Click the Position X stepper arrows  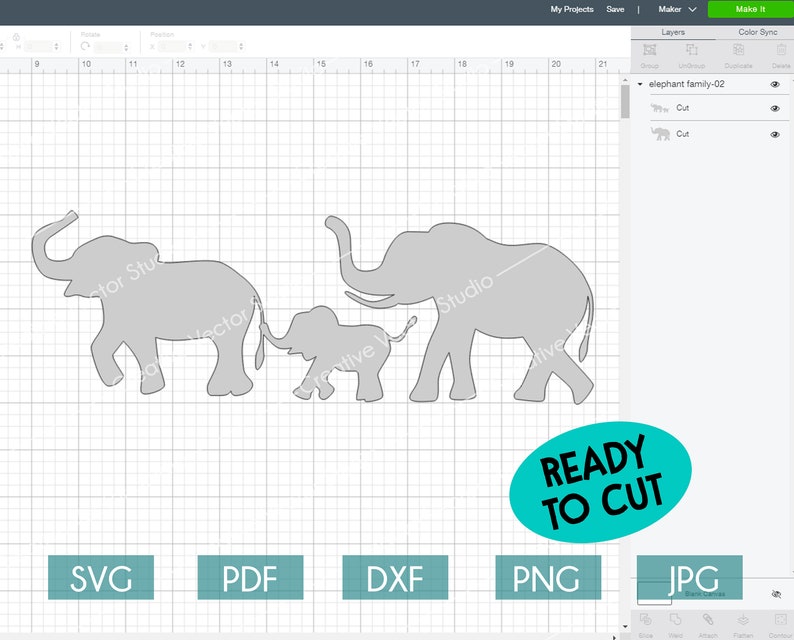coord(190,47)
